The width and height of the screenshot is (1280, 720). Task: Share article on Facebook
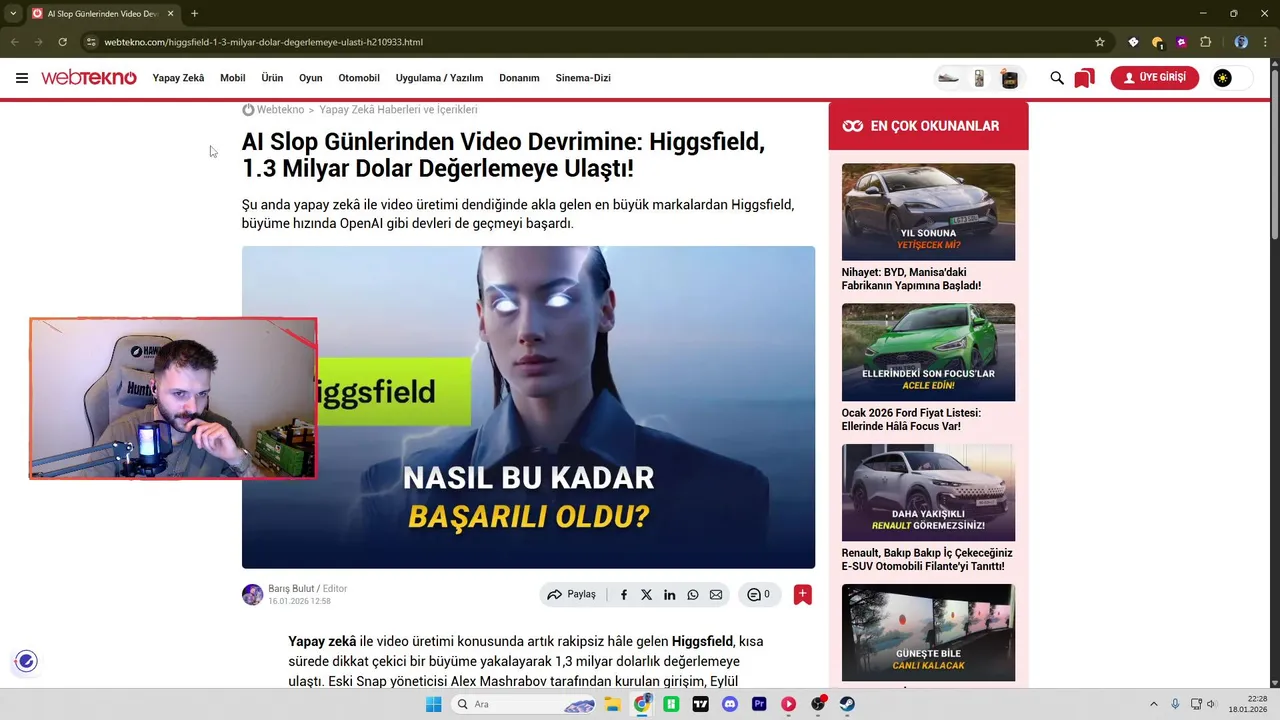(624, 595)
